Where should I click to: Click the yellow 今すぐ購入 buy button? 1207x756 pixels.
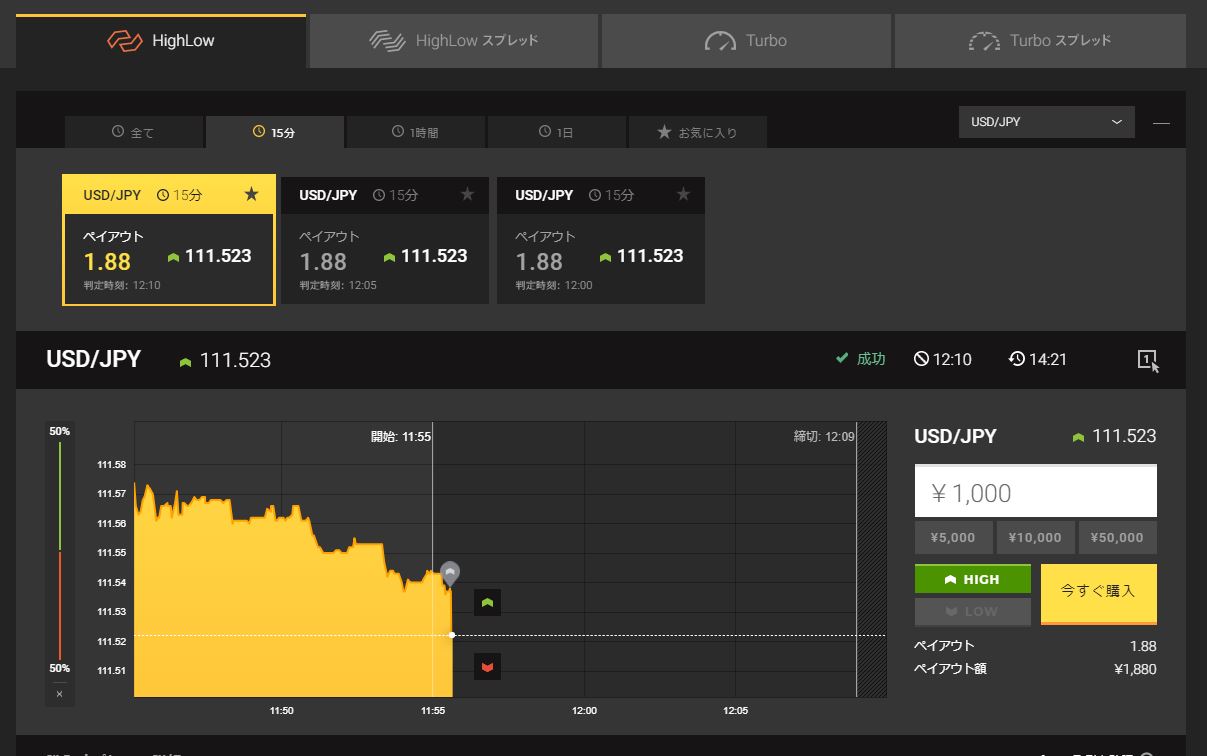click(1099, 593)
